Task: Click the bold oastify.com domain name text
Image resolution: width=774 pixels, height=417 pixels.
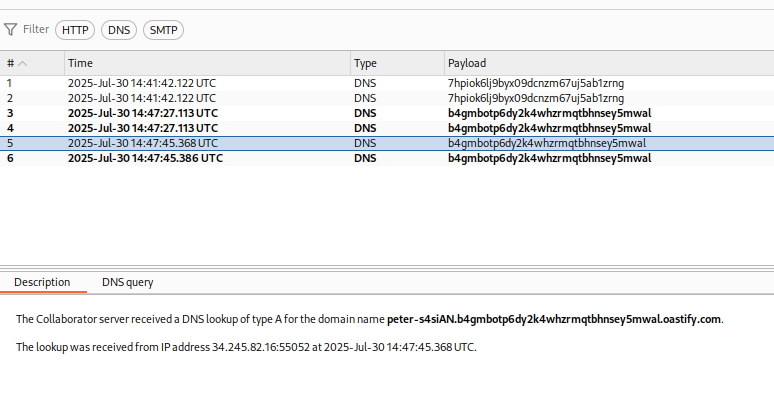Action: click(554, 319)
